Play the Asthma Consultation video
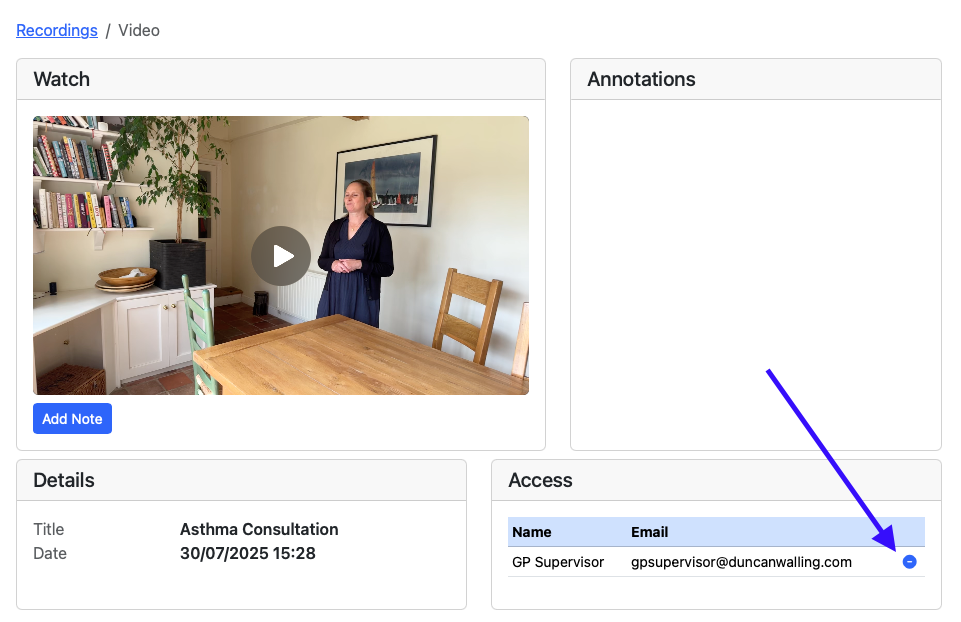 pos(280,256)
